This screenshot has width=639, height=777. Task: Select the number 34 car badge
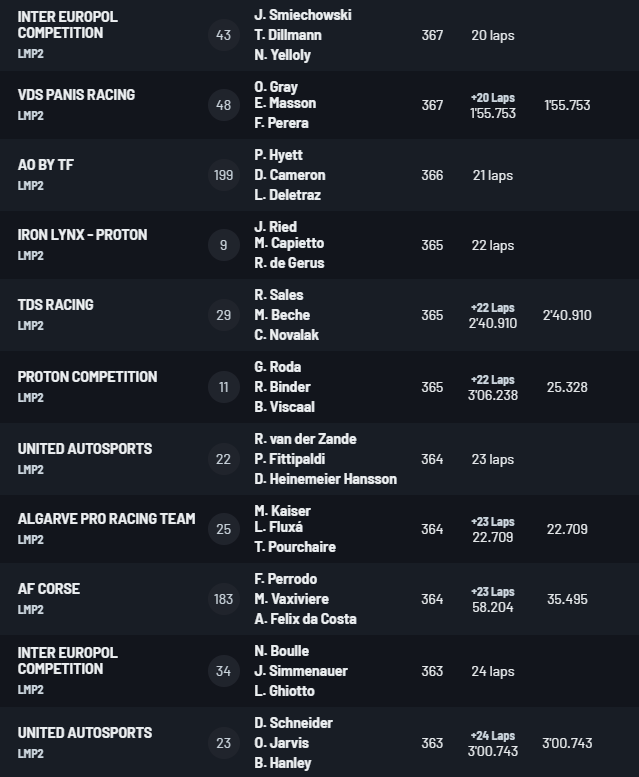click(x=223, y=671)
